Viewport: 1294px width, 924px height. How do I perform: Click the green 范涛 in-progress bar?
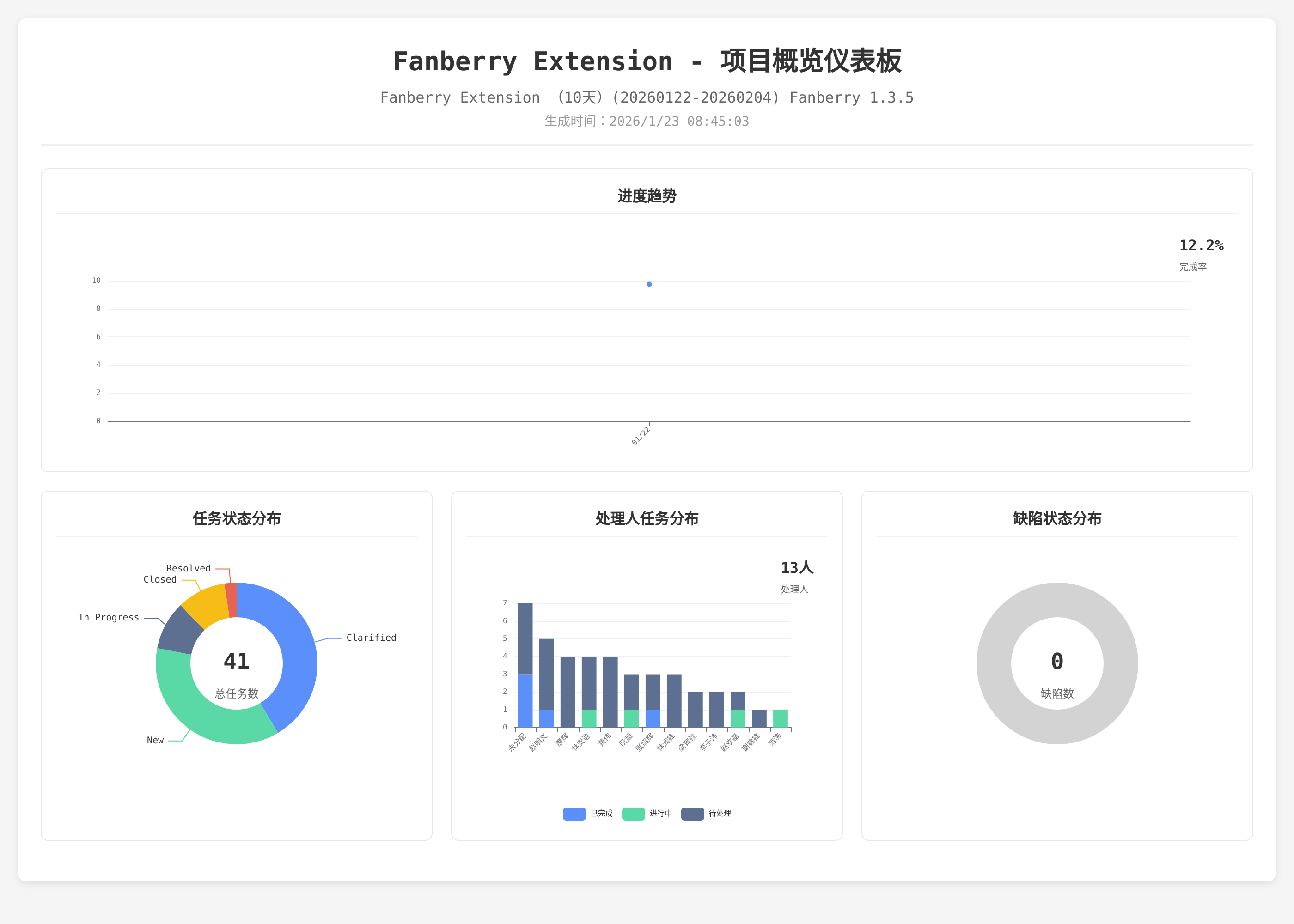780,718
